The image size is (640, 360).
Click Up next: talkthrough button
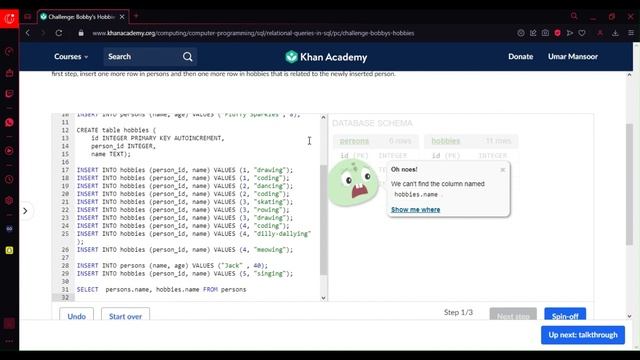click(583, 335)
